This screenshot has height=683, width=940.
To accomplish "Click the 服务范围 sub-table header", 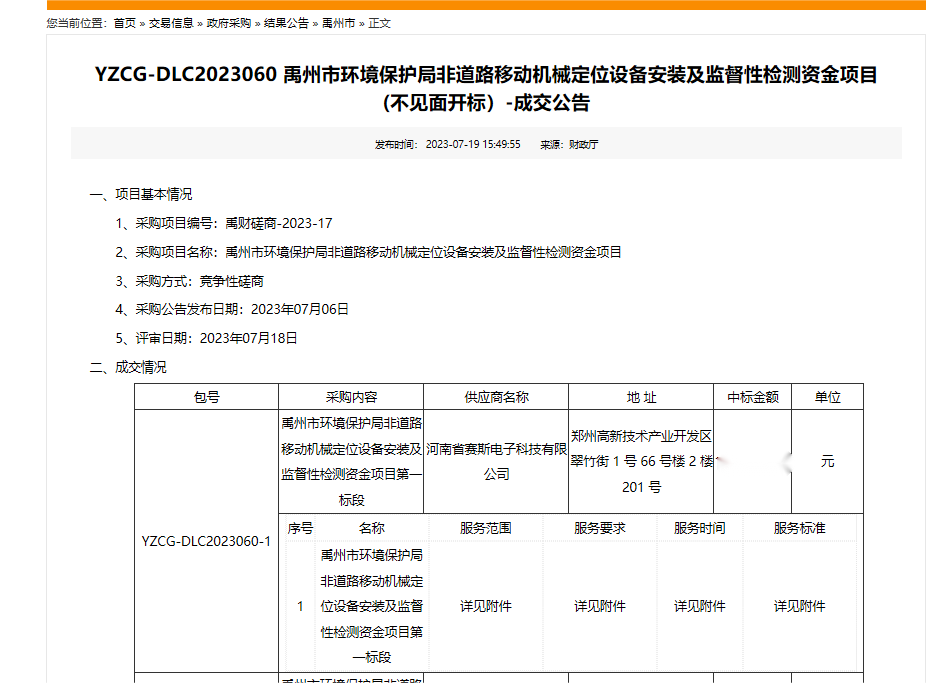I will [x=486, y=528].
